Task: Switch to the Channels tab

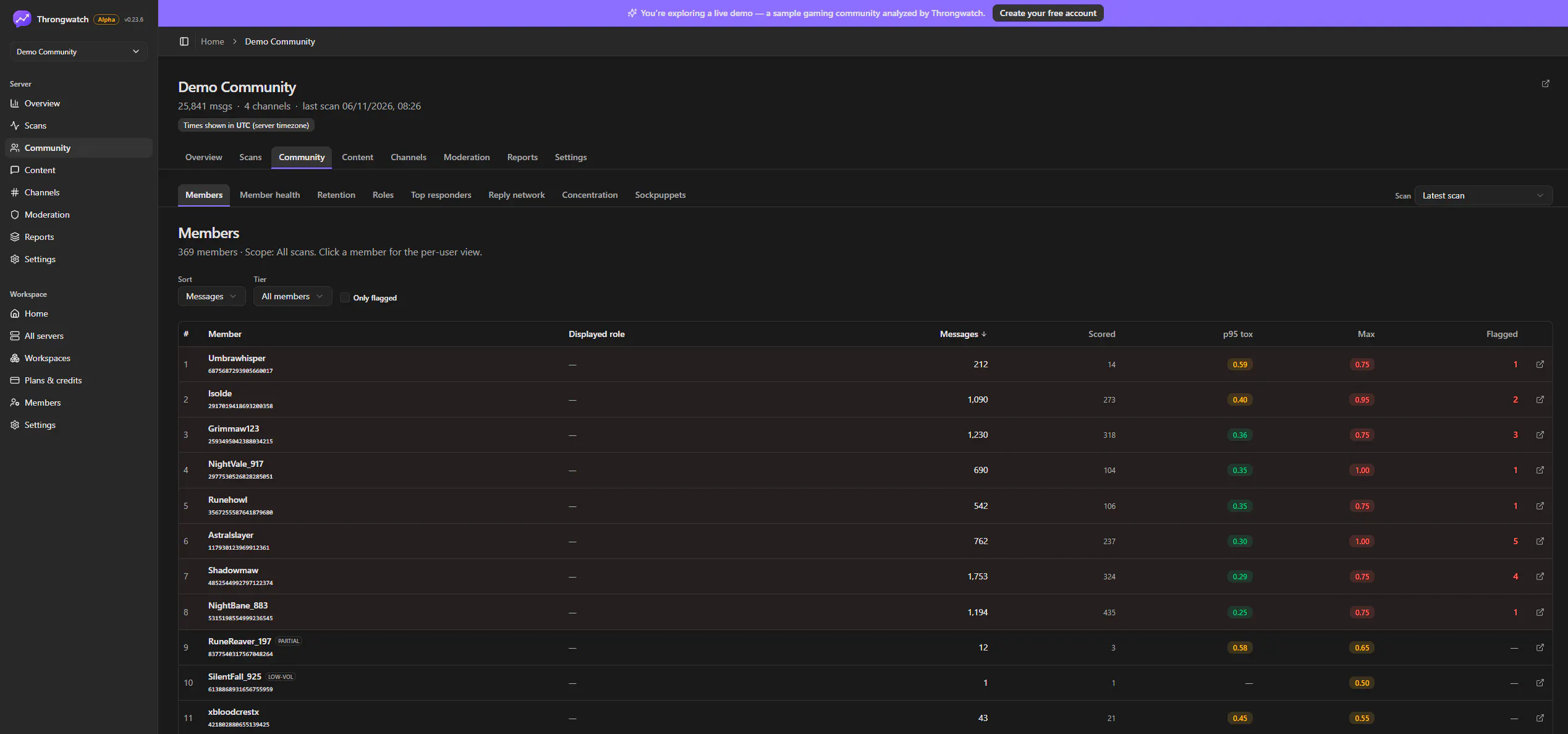Action: click(x=409, y=157)
